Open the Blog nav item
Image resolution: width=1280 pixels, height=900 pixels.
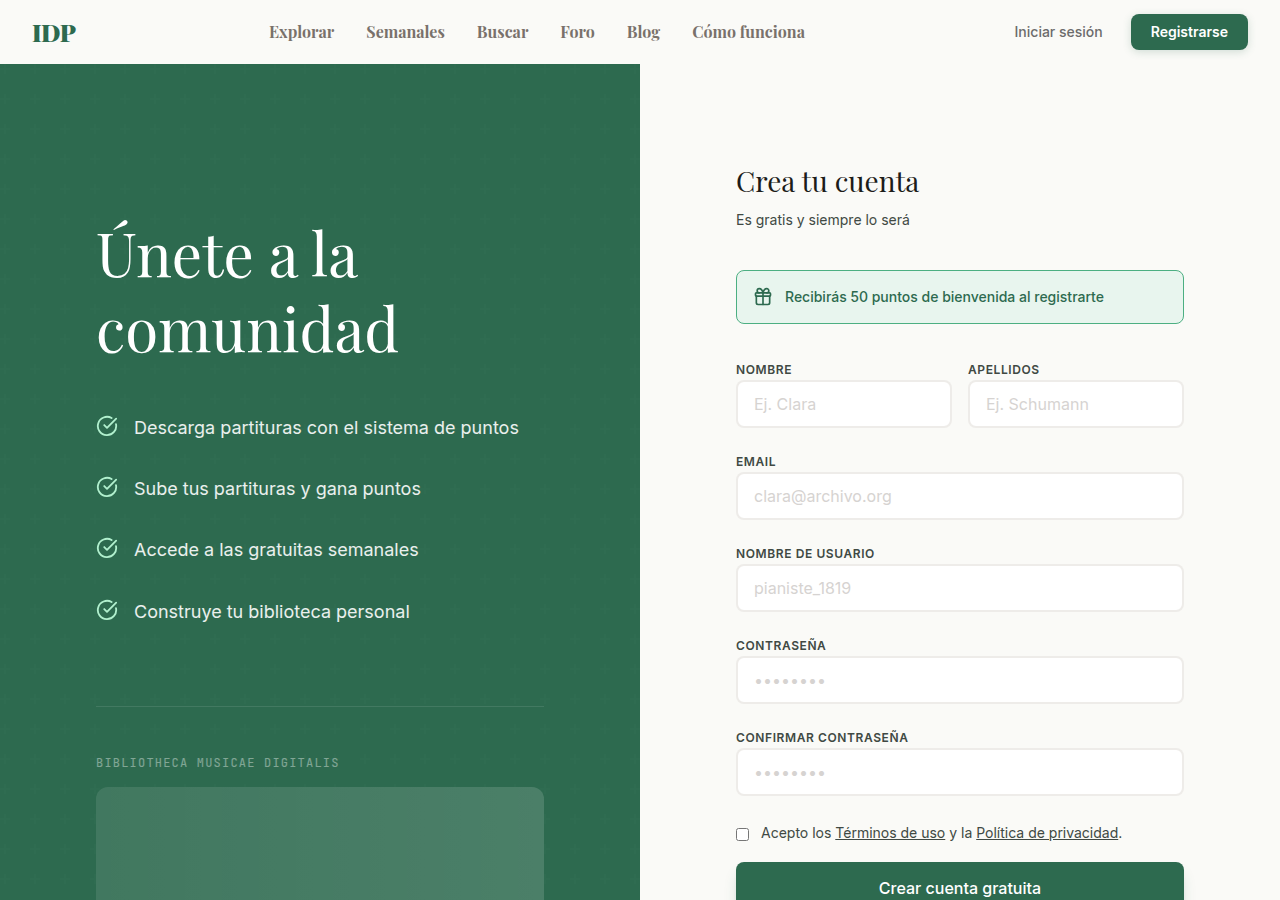click(643, 32)
